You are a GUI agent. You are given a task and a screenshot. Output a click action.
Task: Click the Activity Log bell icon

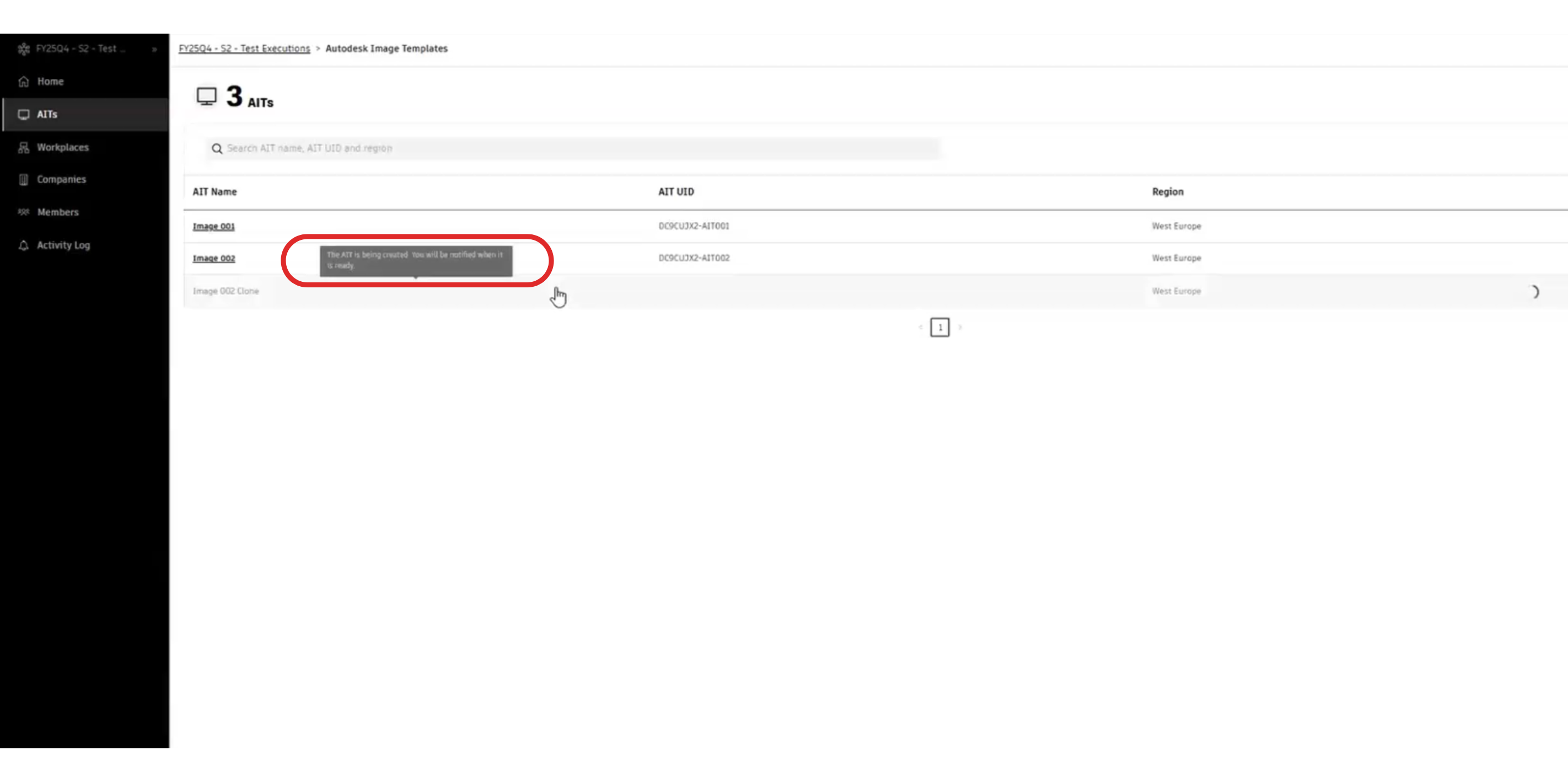24,245
